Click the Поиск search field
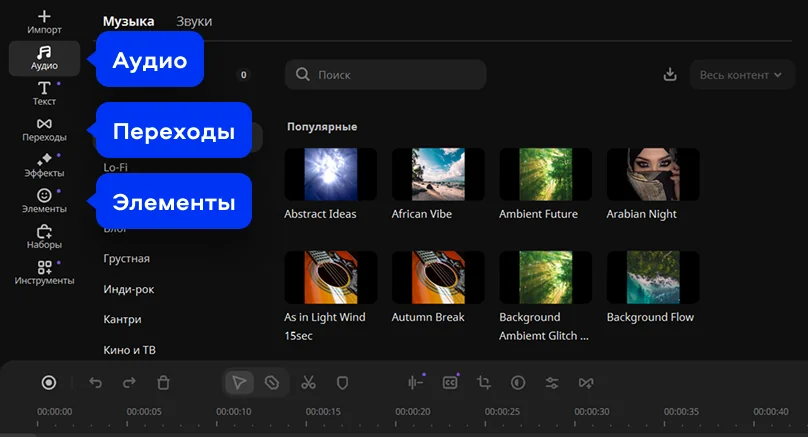Screen dimensions: 808x437 click(x=385, y=75)
